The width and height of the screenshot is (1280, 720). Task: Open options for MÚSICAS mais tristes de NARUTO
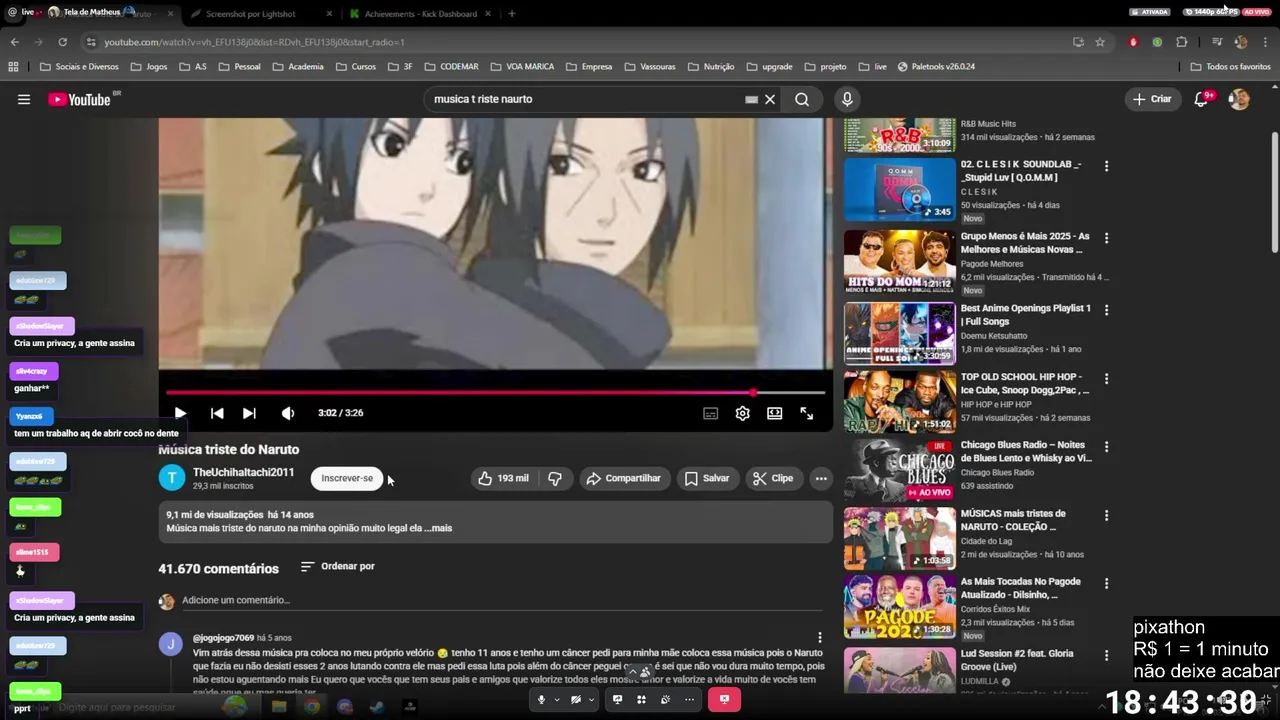[1106, 515]
